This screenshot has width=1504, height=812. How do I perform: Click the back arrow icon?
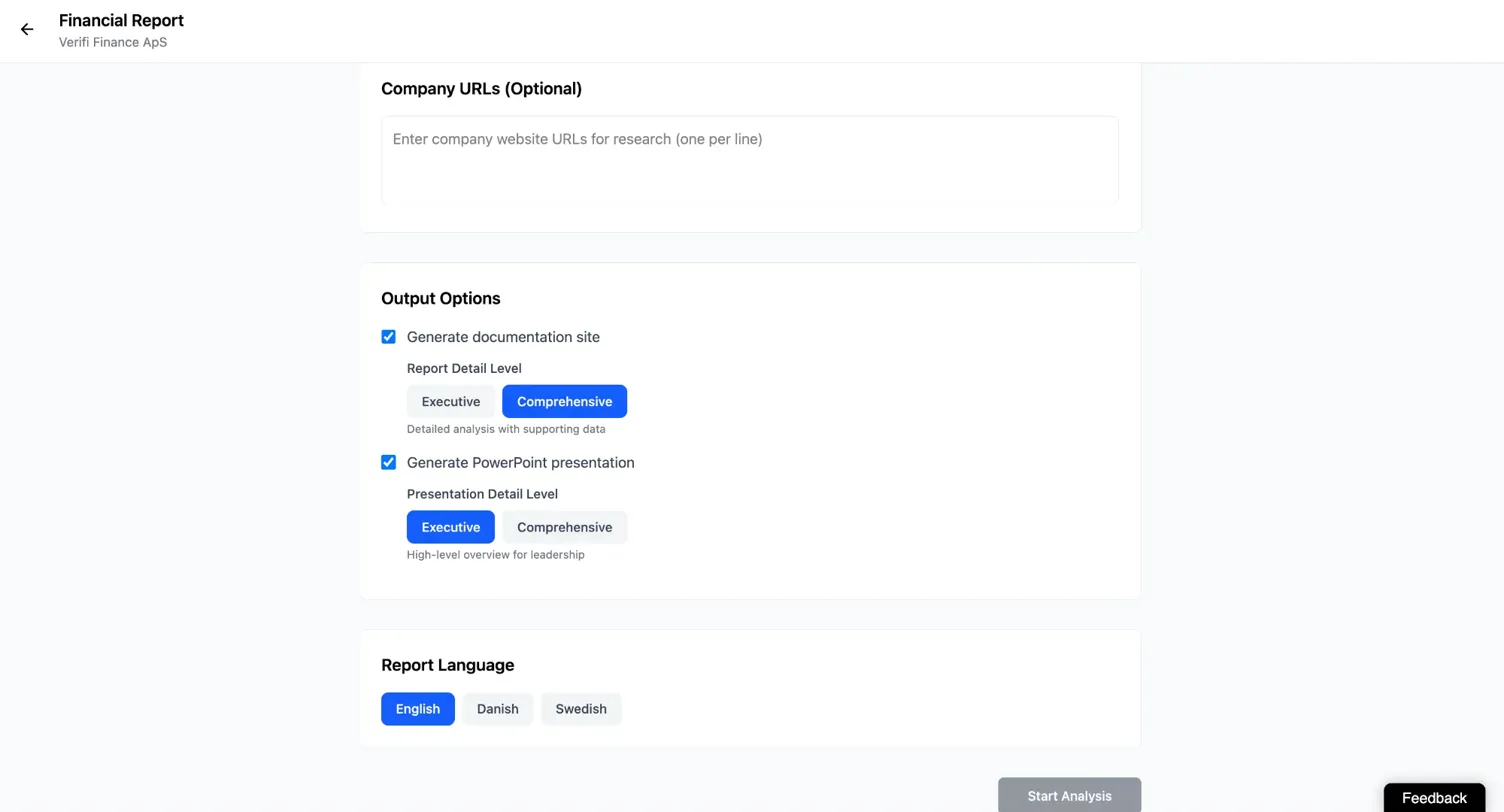point(27,30)
